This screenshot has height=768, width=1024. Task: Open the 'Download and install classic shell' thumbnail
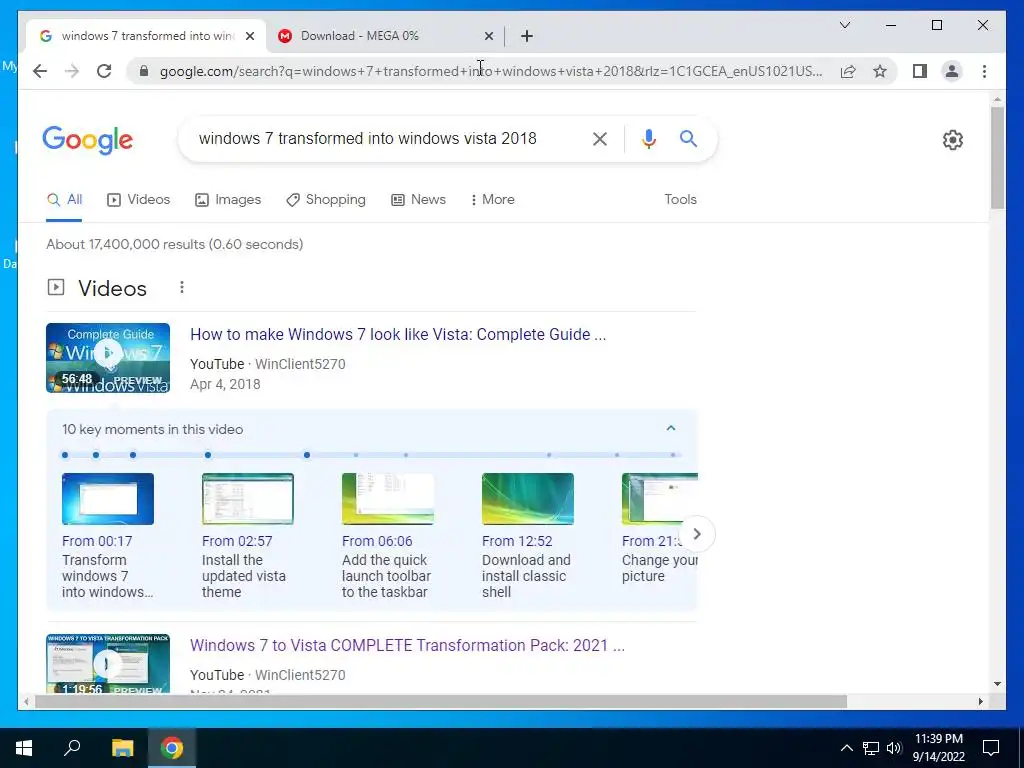(528, 499)
